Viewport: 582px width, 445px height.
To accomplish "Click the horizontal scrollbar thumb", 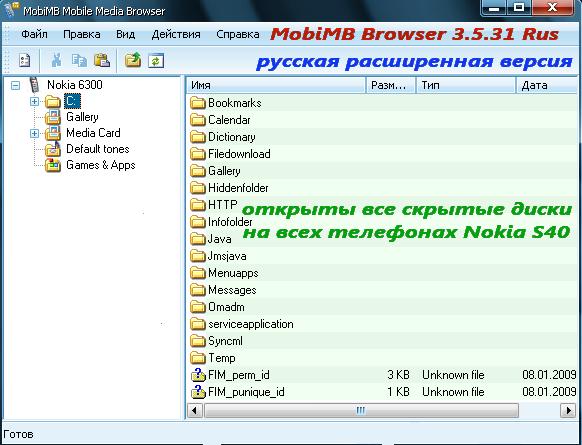I will (x=361, y=410).
